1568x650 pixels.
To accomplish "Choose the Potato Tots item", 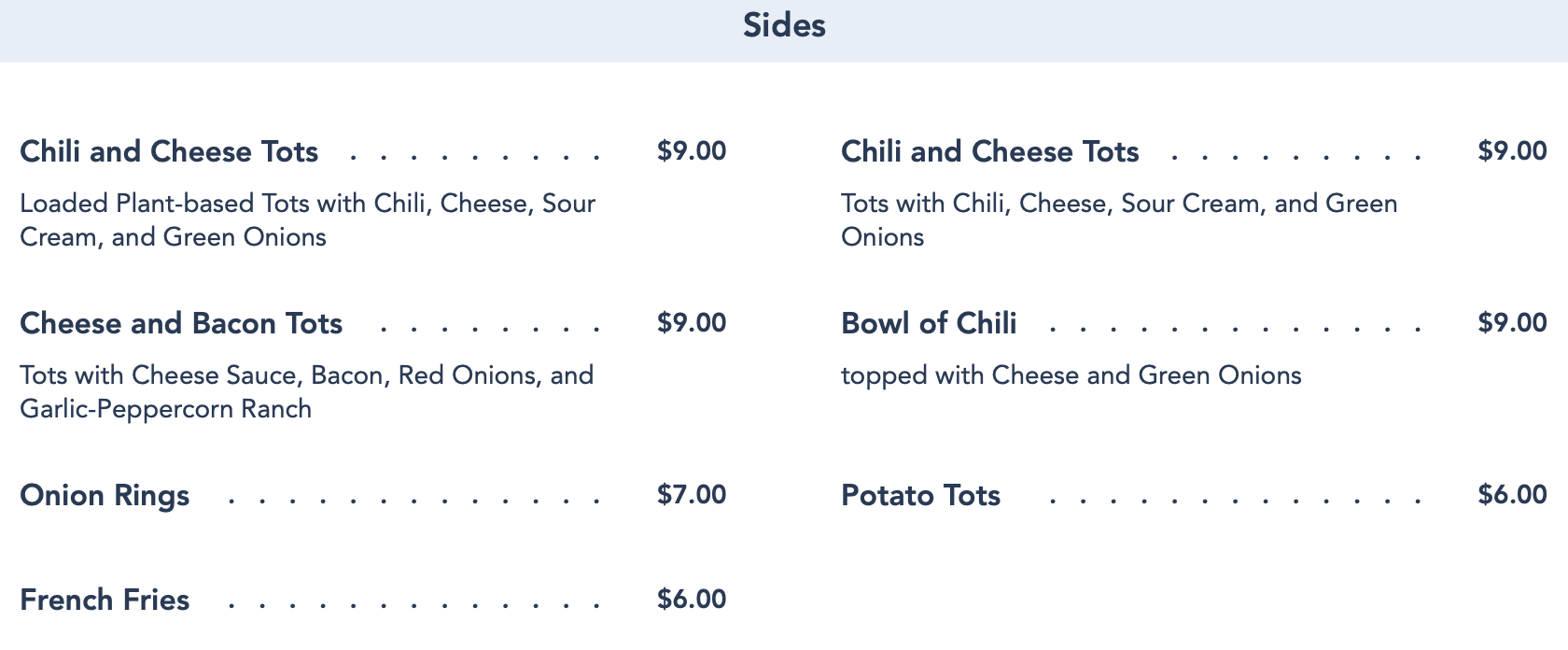I will 920,495.
